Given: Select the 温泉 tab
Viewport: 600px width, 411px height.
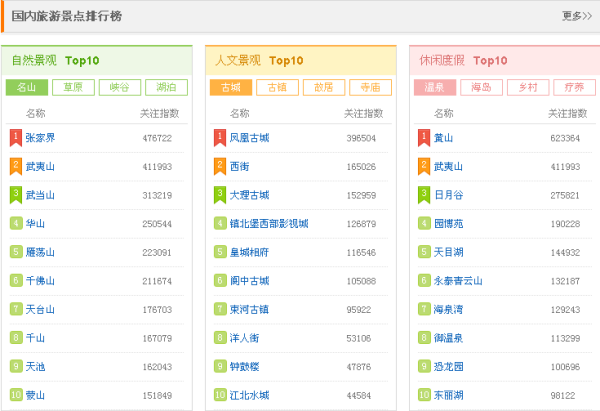Looking at the screenshot, I should (x=435, y=87).
